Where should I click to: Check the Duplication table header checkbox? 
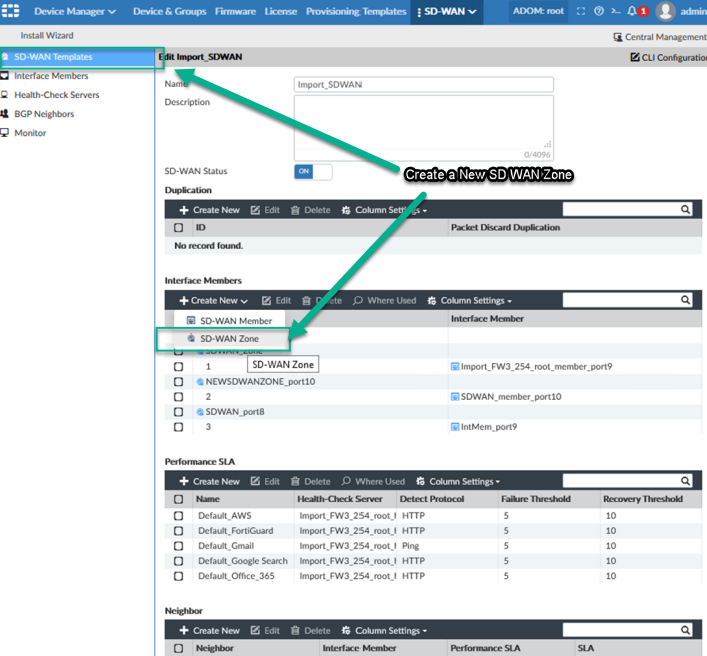[179, 228]
